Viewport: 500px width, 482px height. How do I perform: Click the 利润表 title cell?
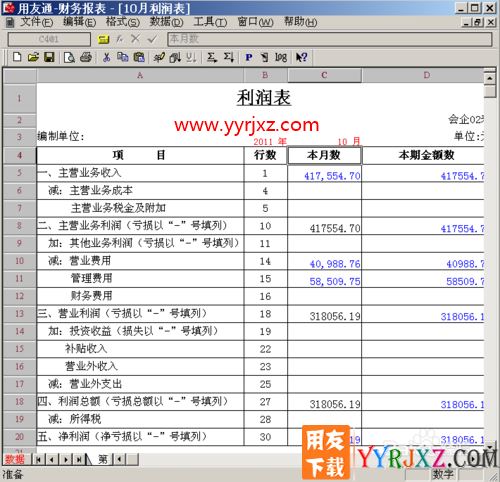click(x=263, y=98)
